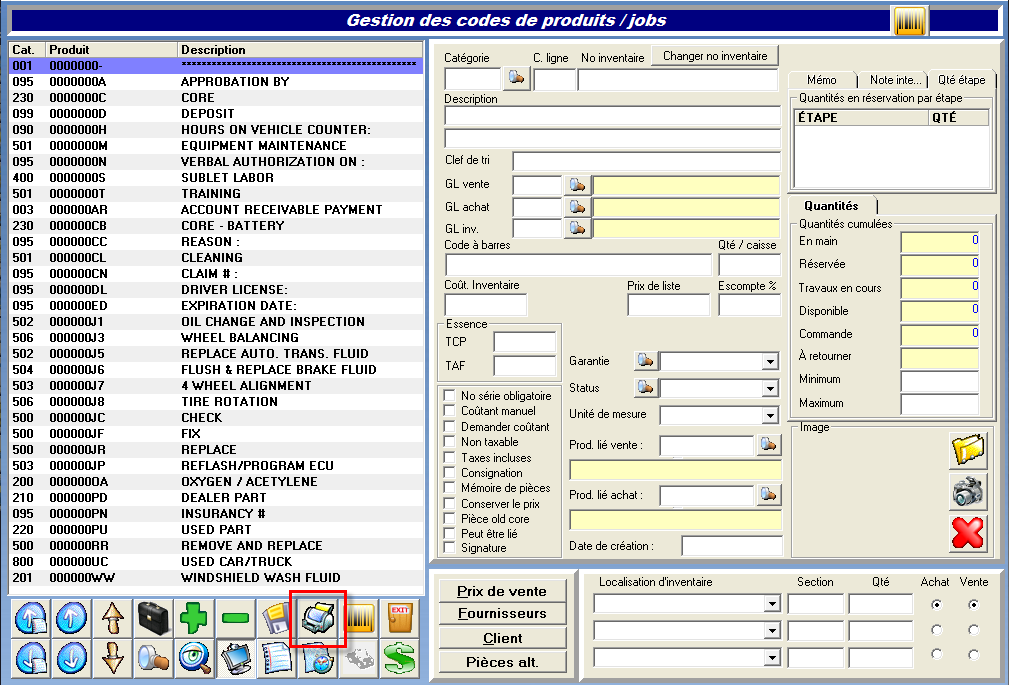The image size is (1009, 685).
Task: Click the EXIT door icon
Action: (x=400, y=619)
